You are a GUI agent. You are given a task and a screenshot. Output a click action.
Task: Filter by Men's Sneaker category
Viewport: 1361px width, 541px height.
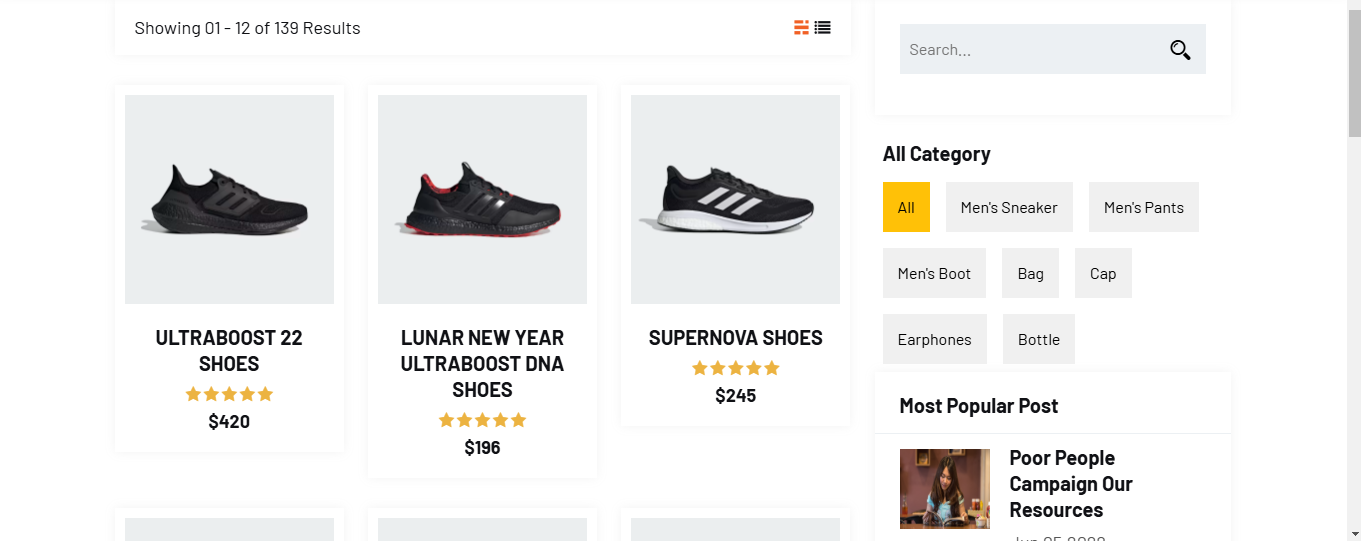pos(1009,207)
